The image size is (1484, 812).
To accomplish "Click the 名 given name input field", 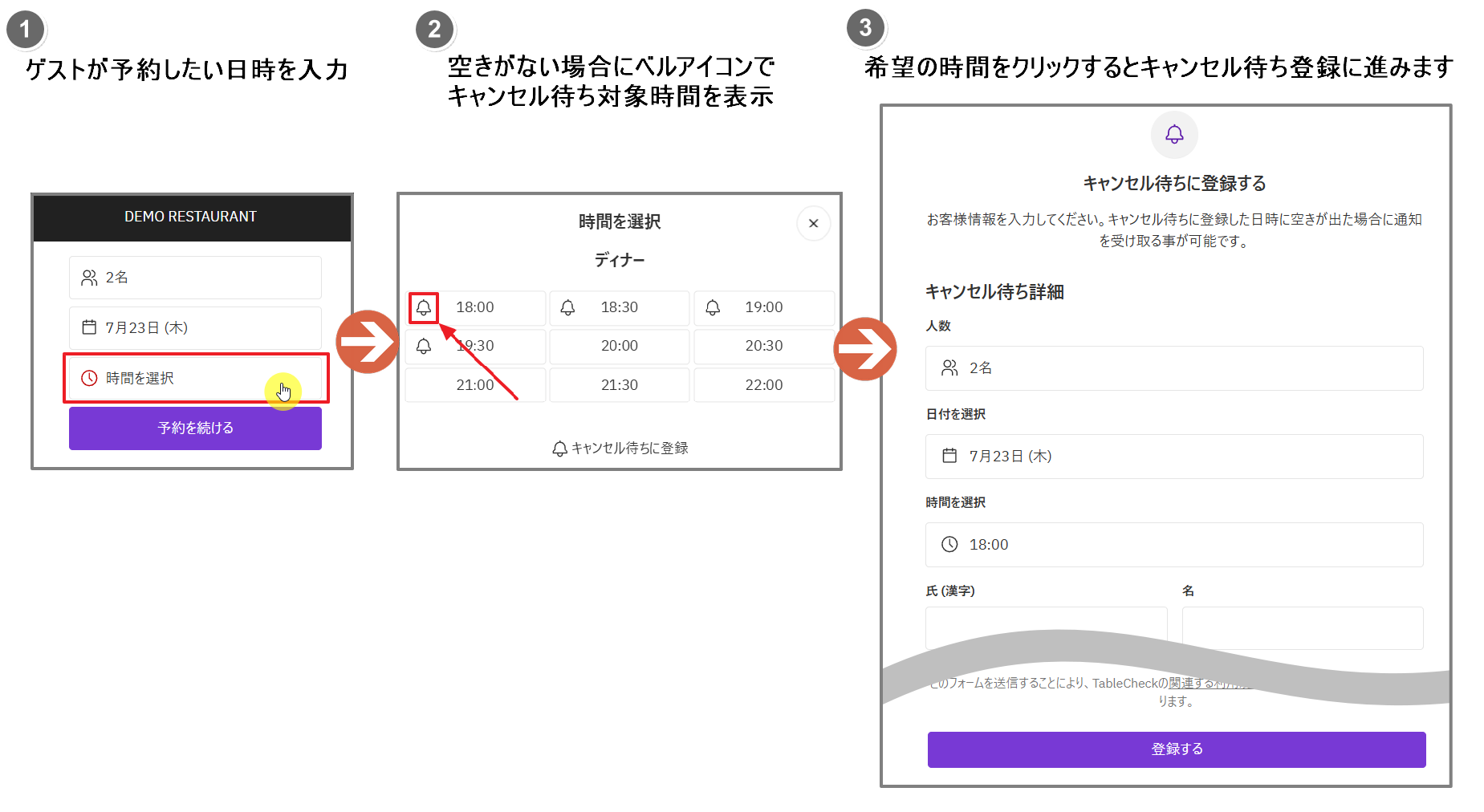I will click(1303, 627).
